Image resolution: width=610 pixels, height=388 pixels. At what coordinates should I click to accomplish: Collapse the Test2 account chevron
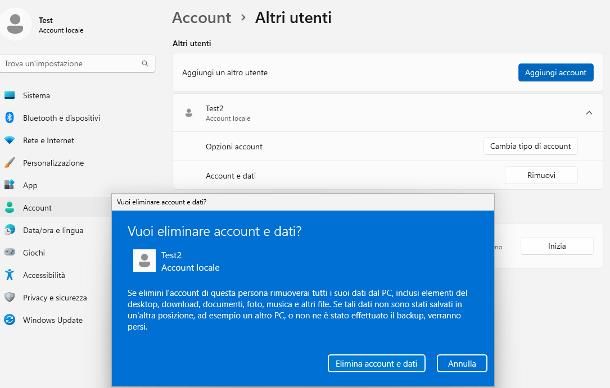tap(589, 113)
